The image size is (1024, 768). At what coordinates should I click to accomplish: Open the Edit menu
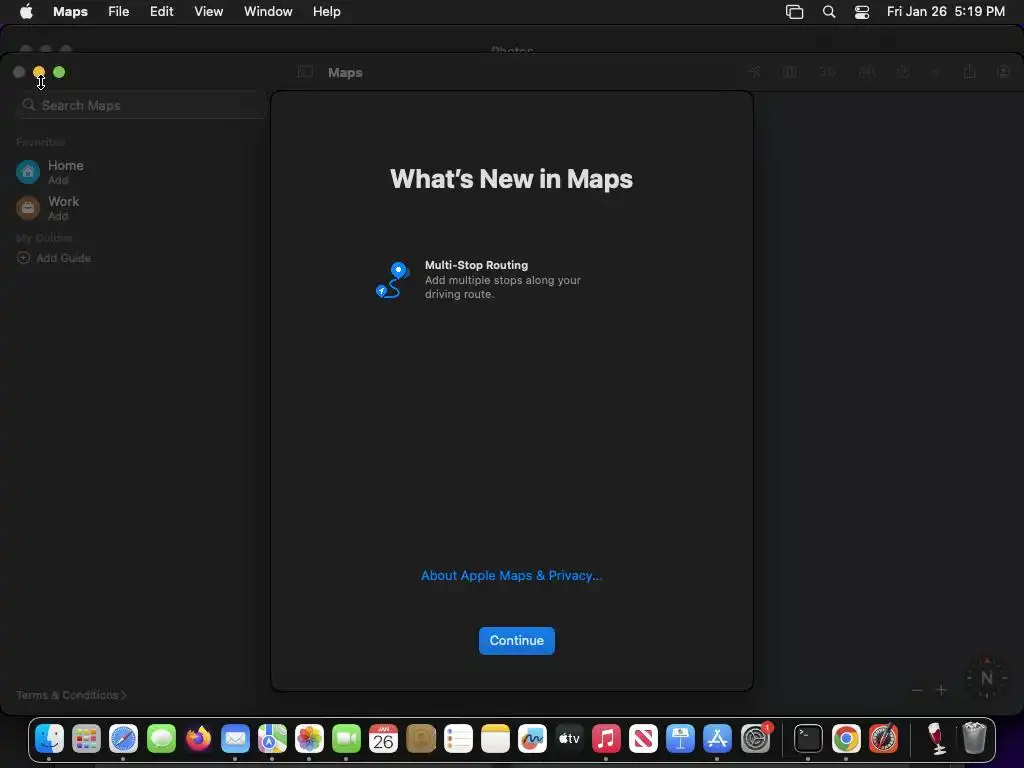161,12
